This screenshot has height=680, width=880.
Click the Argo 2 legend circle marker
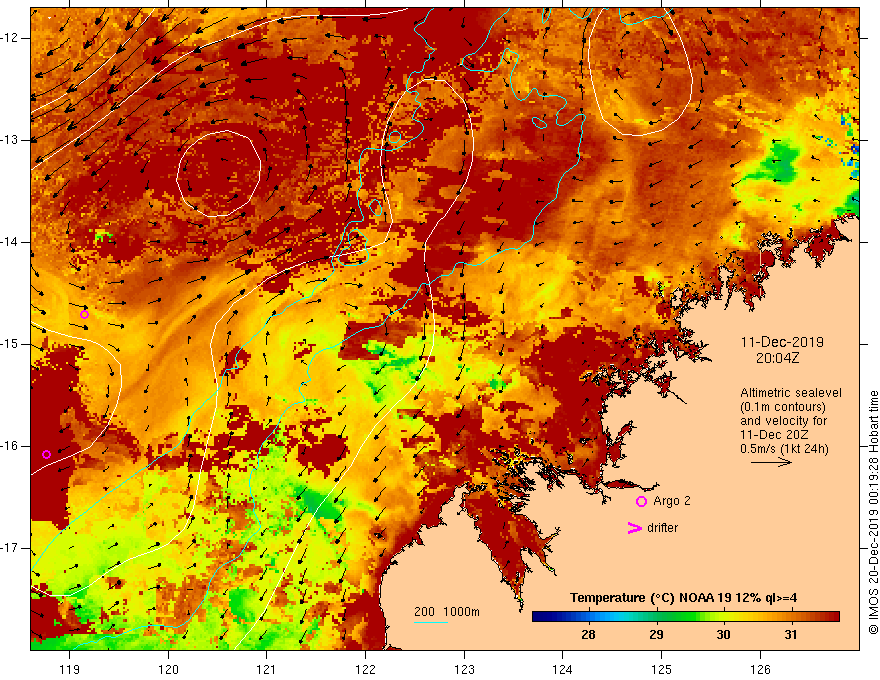point(641,502)
